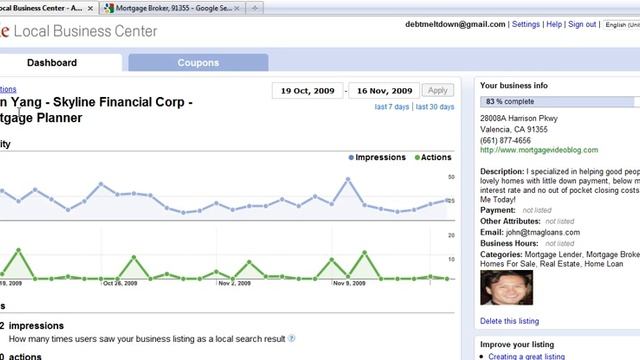This screenshot has width=640, height=360.
Task: Close the Mortgage Broker, 91355 search tab
Action: (x=237, y=8)
